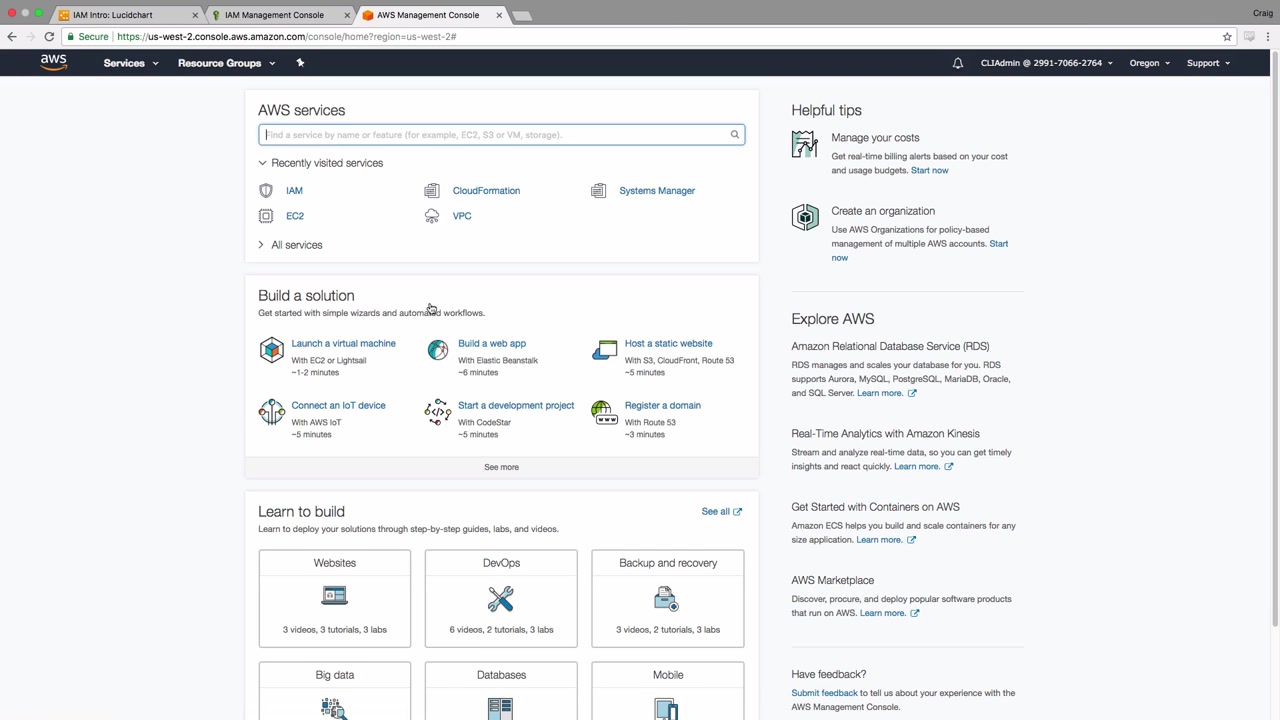Click the browser reload icon
1280x720 pixels.
click(49, 37)
